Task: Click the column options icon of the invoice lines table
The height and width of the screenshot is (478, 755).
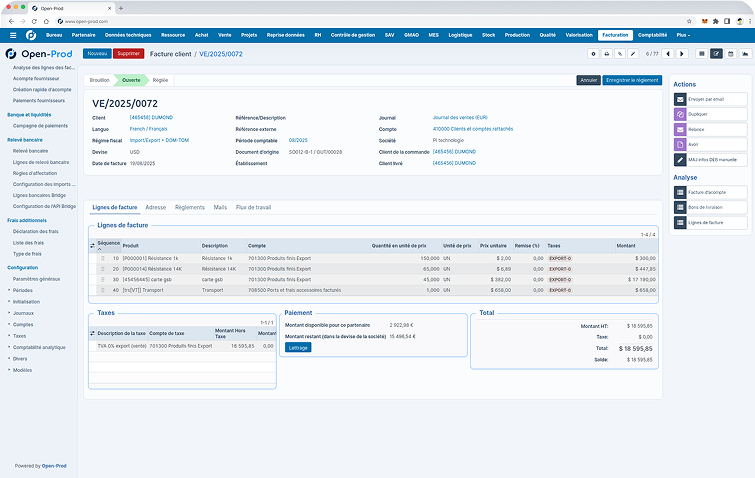Action: click(92, 245)
